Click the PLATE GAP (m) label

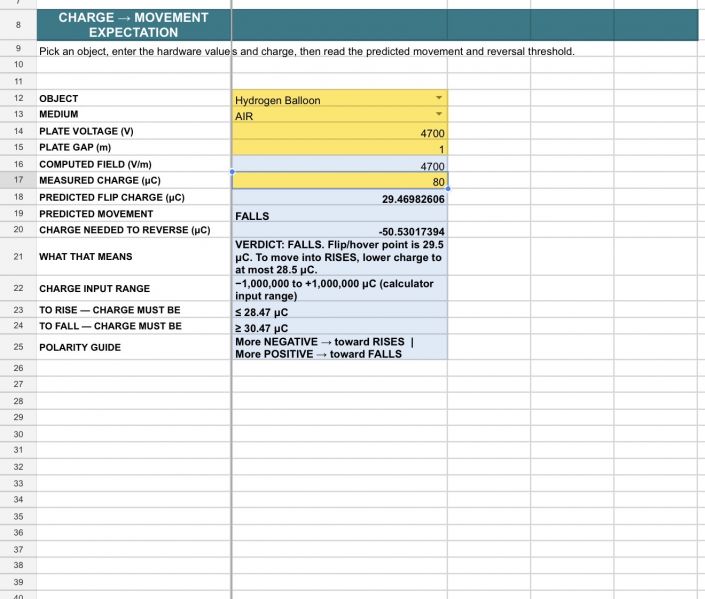click(75, 148)
